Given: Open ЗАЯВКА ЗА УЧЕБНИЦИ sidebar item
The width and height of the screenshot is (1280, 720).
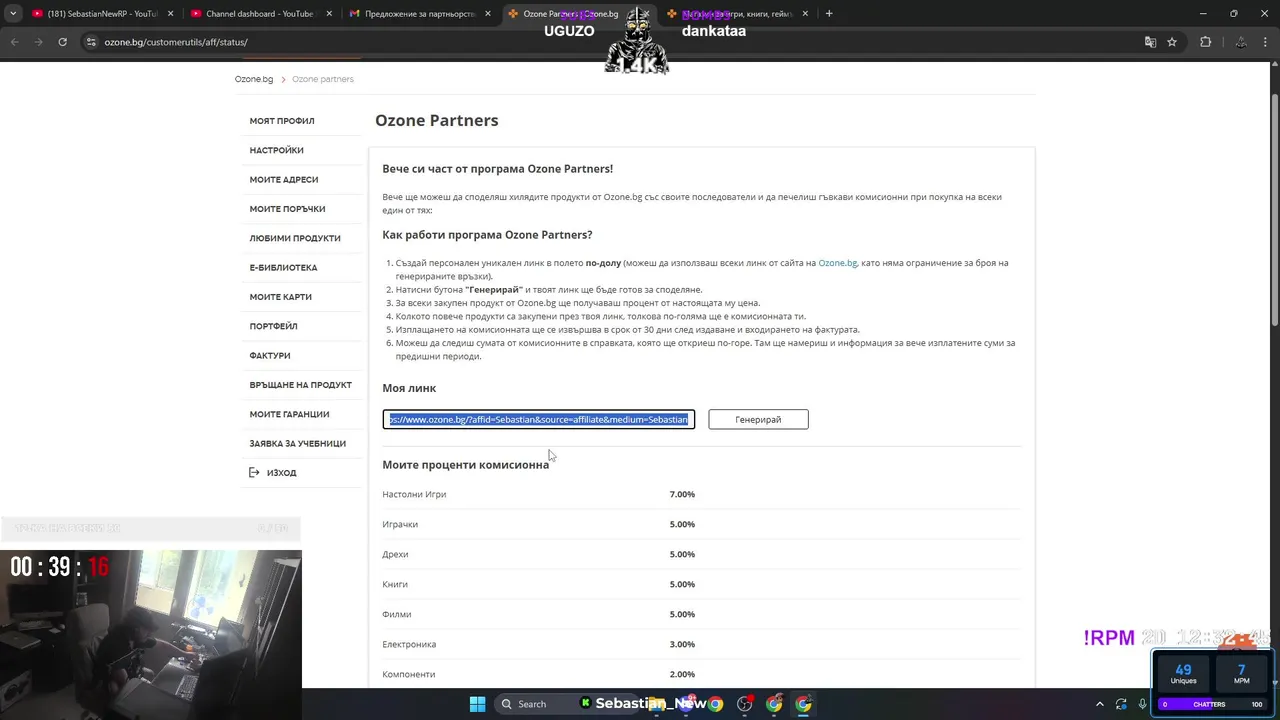Looking at the screenshot, I should 298,444.
